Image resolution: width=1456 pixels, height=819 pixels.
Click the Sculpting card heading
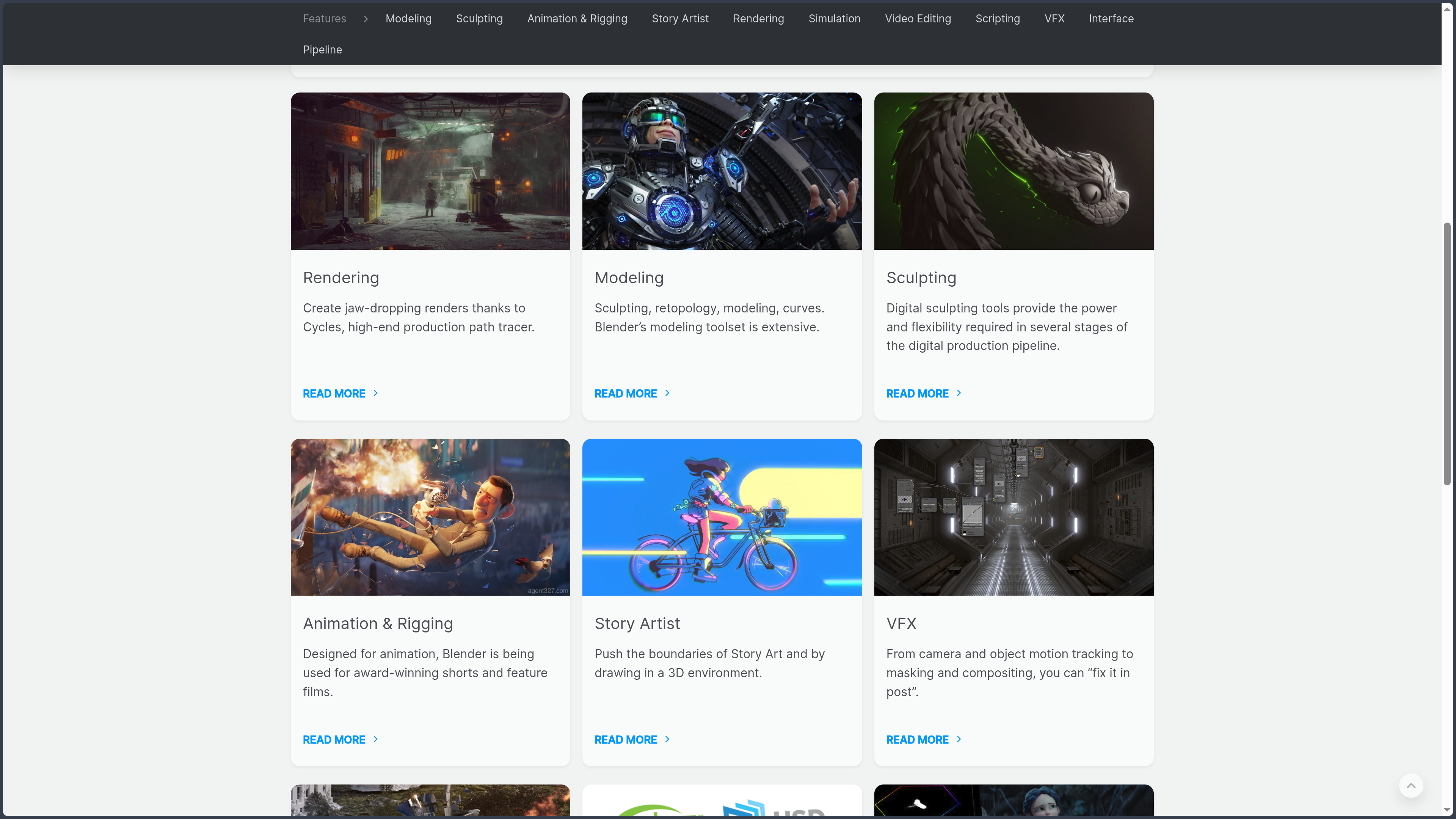(921, 278)
